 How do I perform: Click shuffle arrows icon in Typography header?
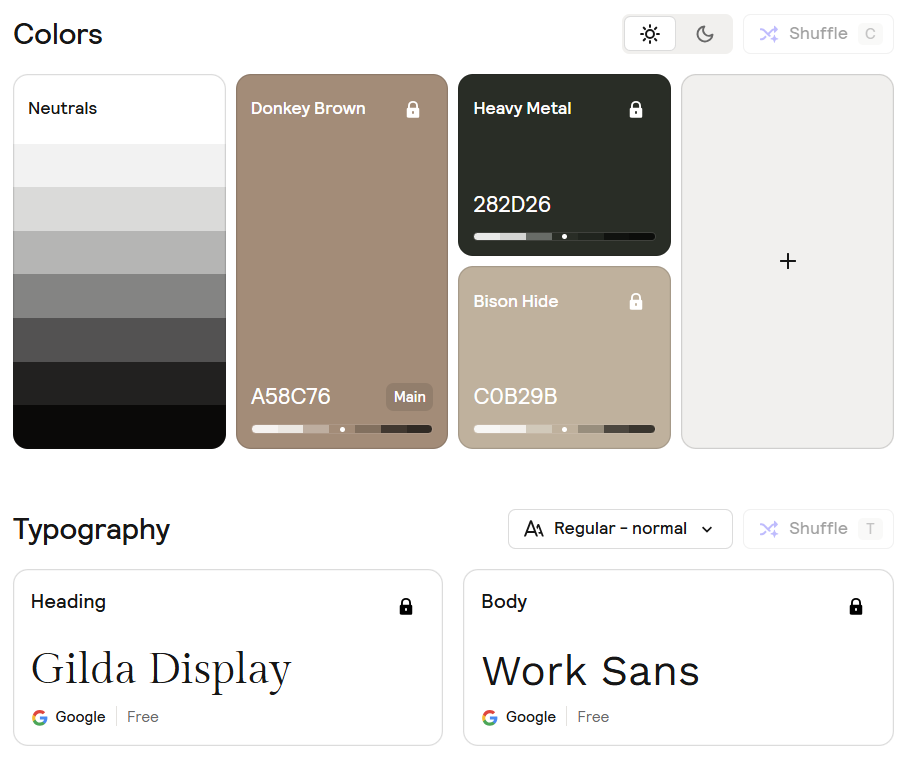pos(769,529)
